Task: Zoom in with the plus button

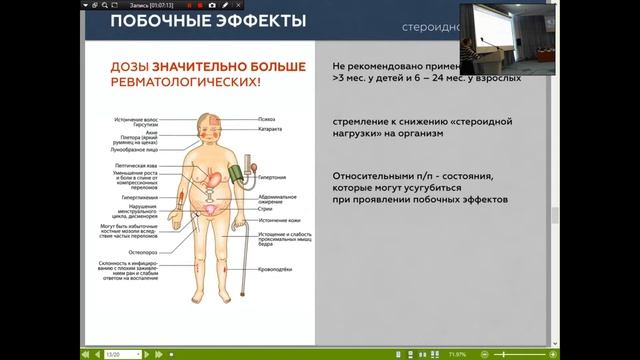Action: [553, 355]
